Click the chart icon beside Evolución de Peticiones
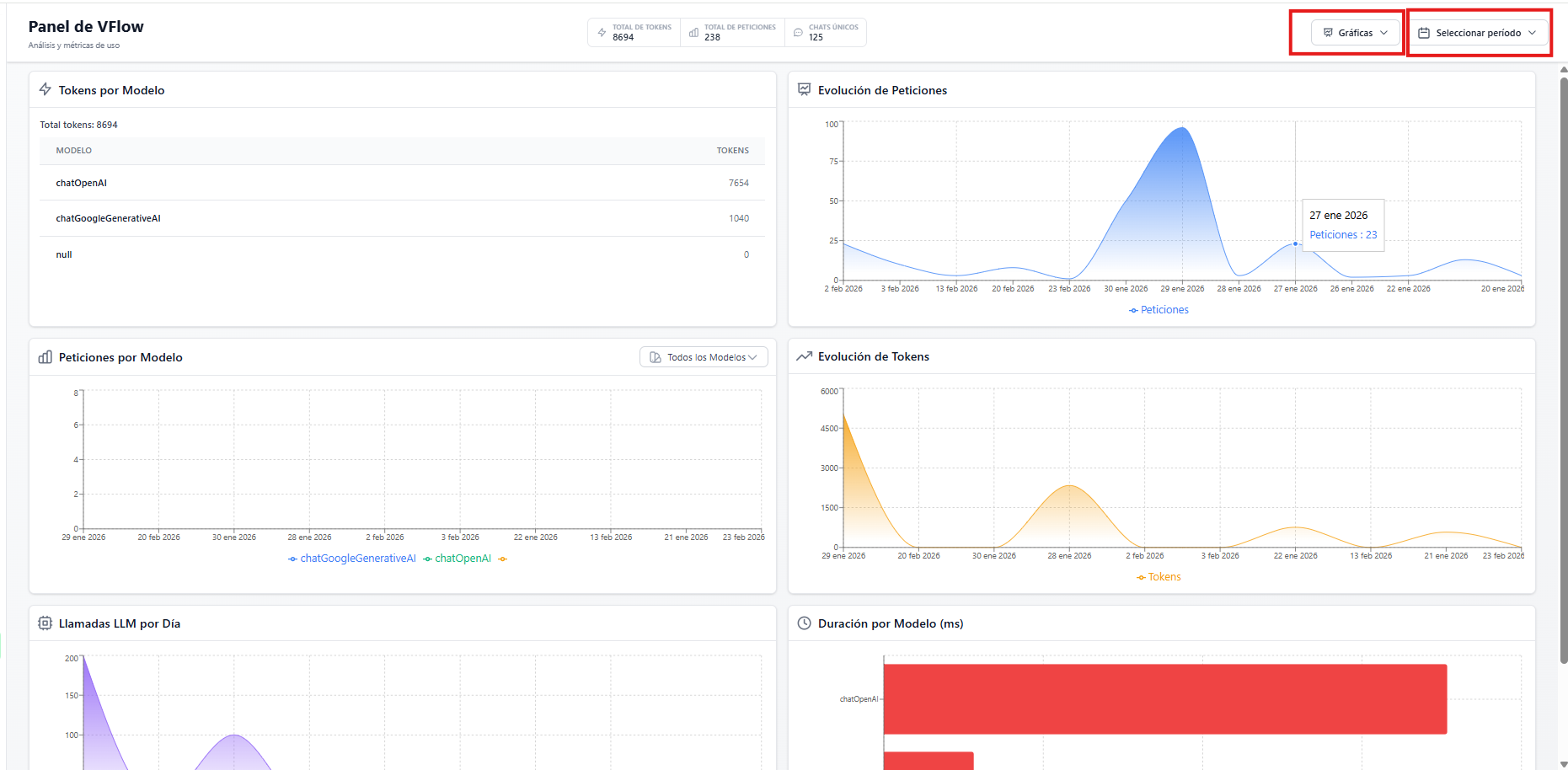The height and width of the screenshot is (770, 1568). click(804, 89)
